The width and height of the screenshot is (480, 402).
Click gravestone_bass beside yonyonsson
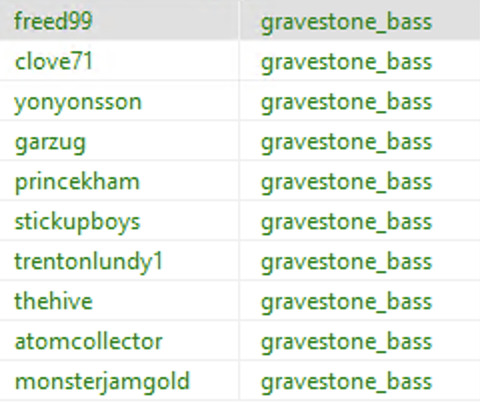[346, 103]
